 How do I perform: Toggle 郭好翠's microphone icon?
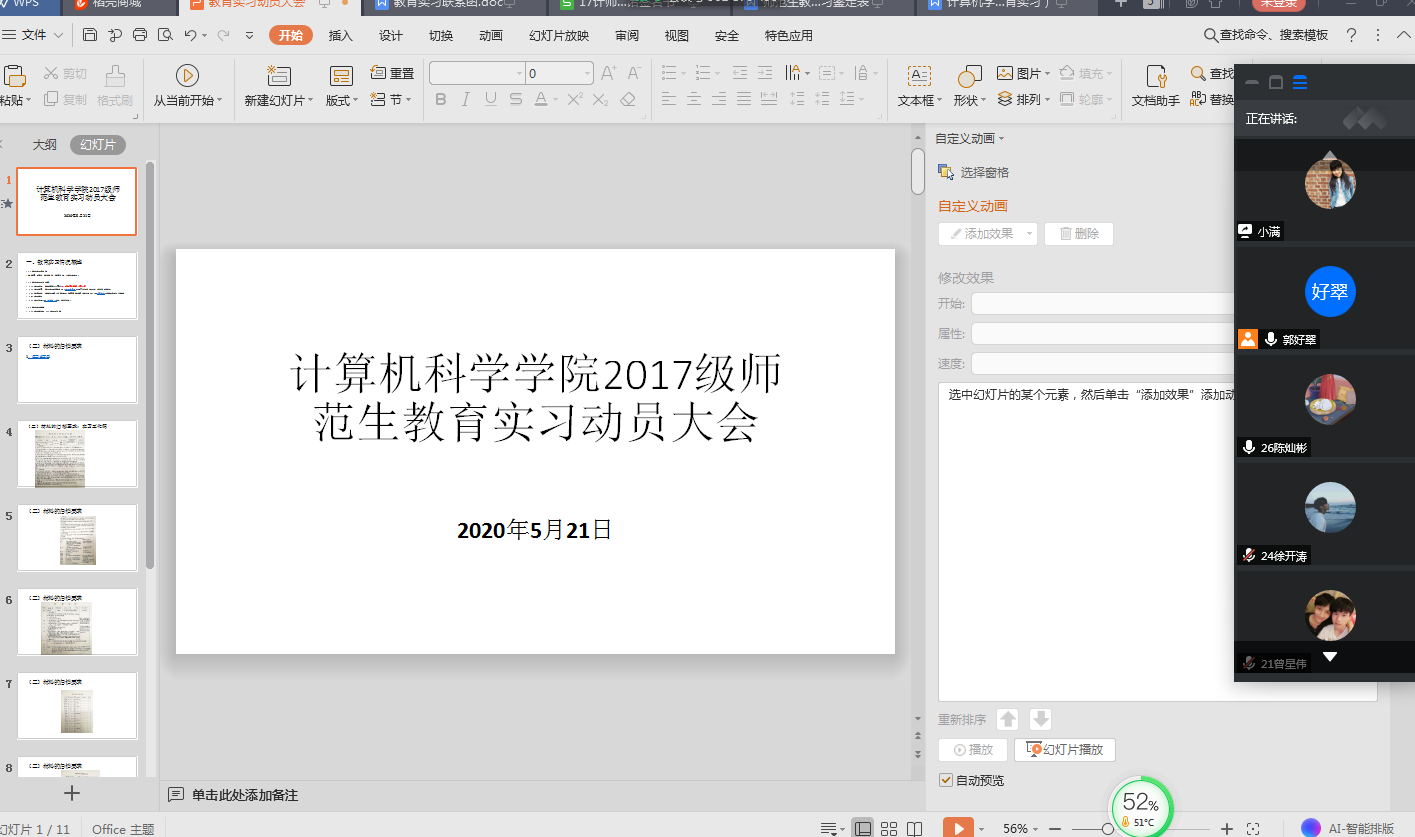pos(1271,339)
